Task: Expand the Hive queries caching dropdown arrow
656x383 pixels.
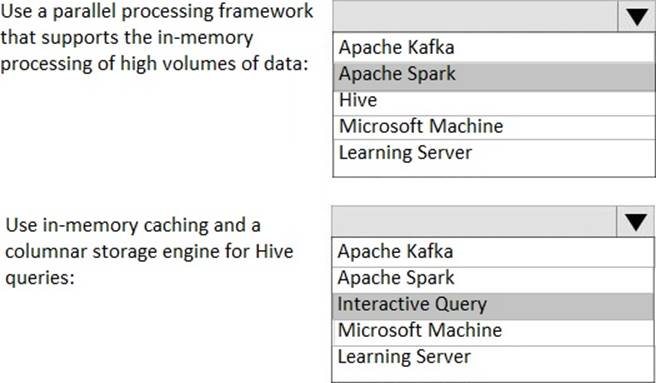Action: click(x=636, y=221)
